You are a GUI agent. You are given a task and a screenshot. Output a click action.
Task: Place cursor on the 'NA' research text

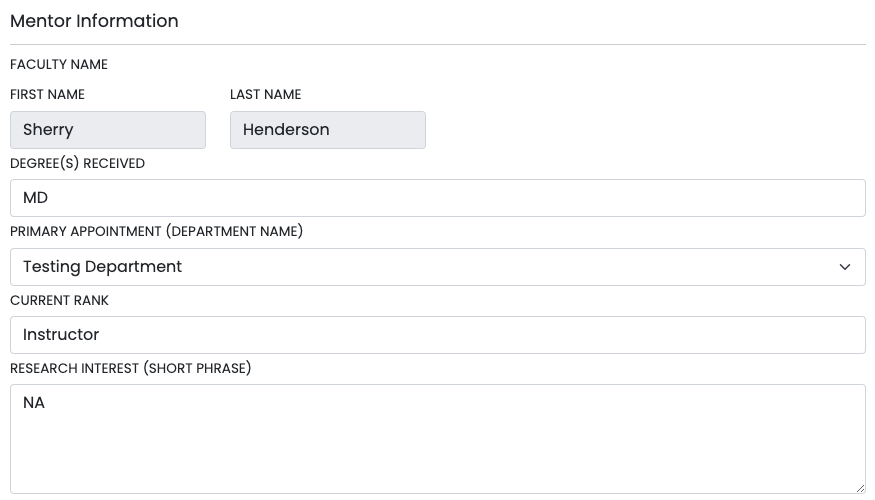click(x=33, y=403)
